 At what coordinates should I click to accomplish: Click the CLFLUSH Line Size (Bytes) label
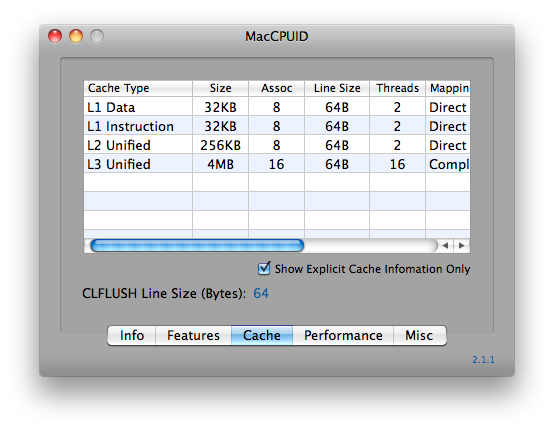tap(164, 294)
